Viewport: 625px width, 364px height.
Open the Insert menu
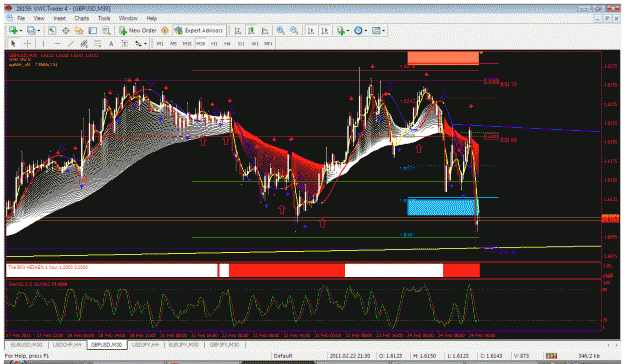(59, 18)
